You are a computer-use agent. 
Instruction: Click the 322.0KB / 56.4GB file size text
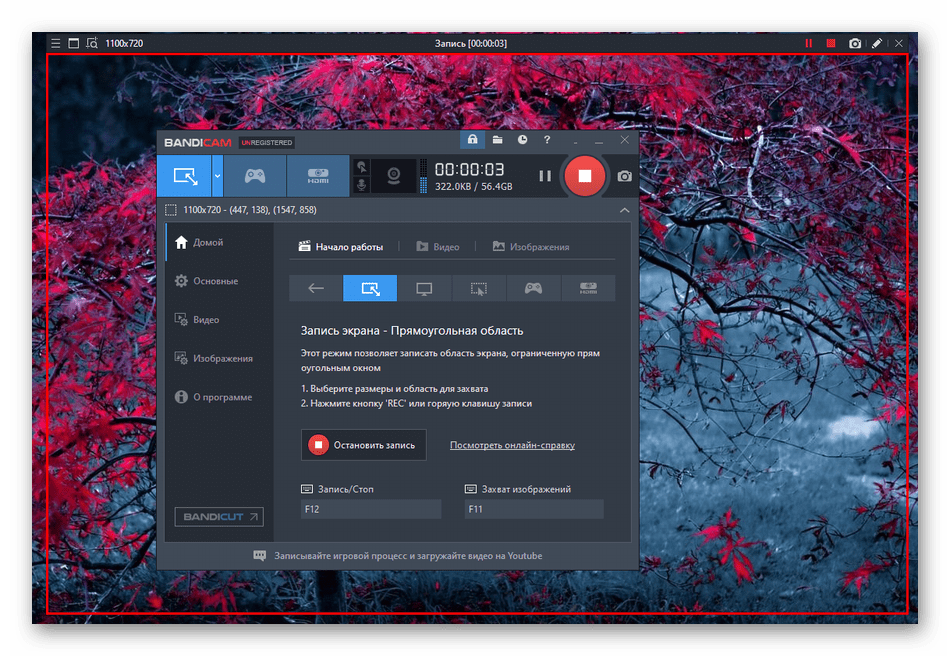click(474, 187)
